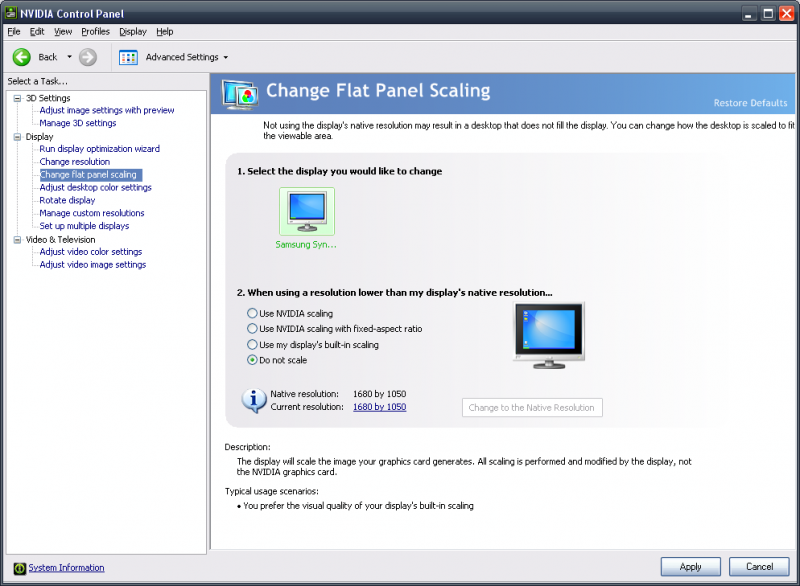Viewport: 800px width, 586px height.
Task: Open Run display optimization wizard
Action: (x=99, y=149)
